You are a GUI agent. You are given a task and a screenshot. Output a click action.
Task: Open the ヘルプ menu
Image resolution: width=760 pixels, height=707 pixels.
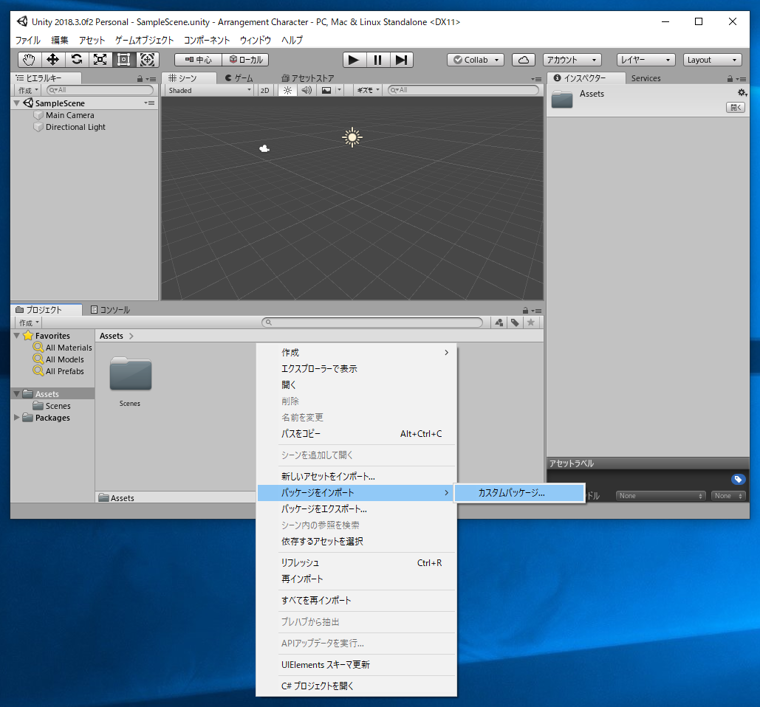coord(292,40)
